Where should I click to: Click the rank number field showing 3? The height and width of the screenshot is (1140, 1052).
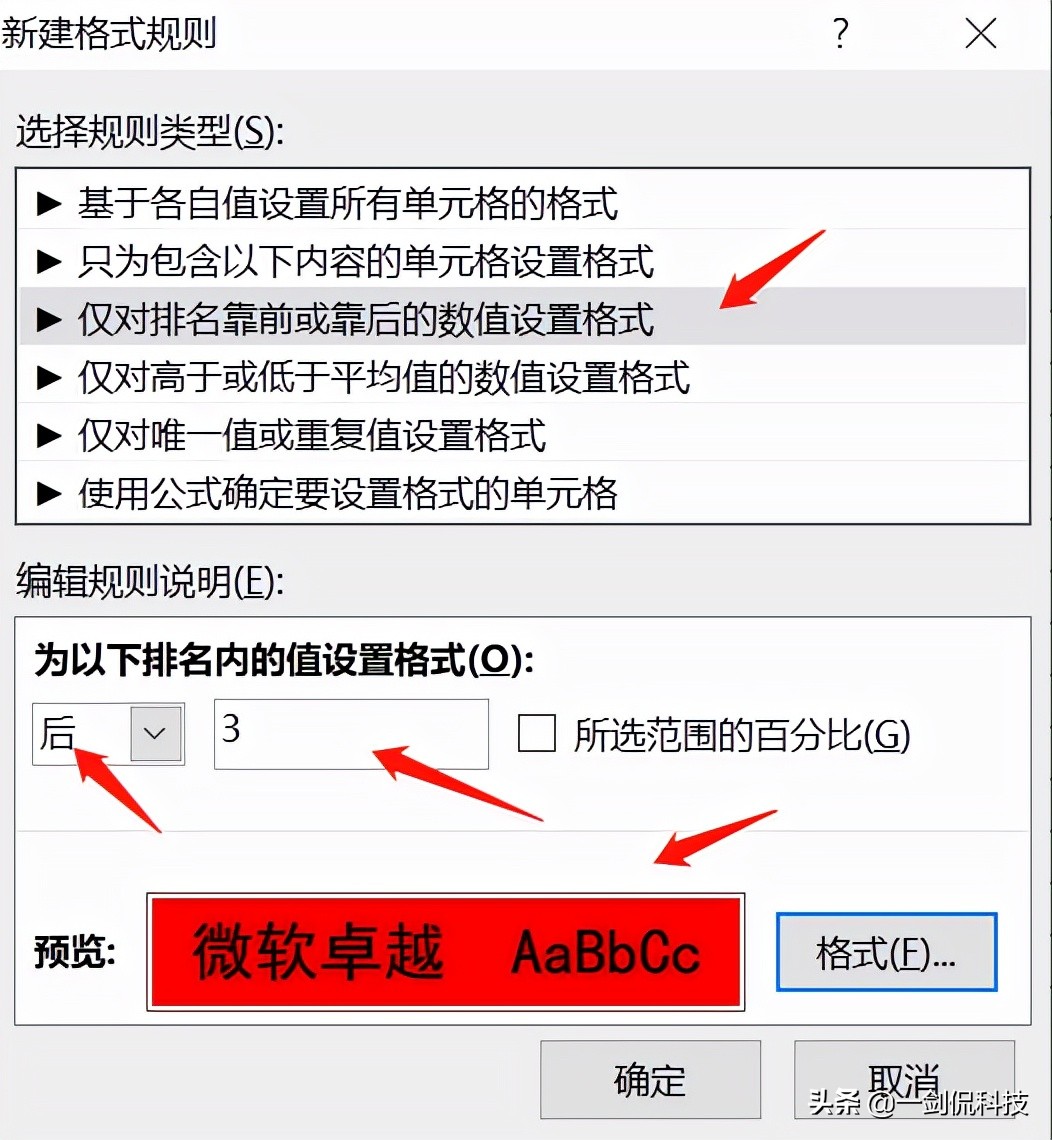point(351,734)
